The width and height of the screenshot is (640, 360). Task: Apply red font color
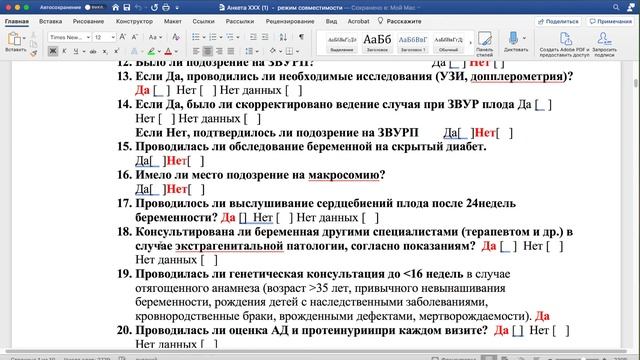click(168, 51)
